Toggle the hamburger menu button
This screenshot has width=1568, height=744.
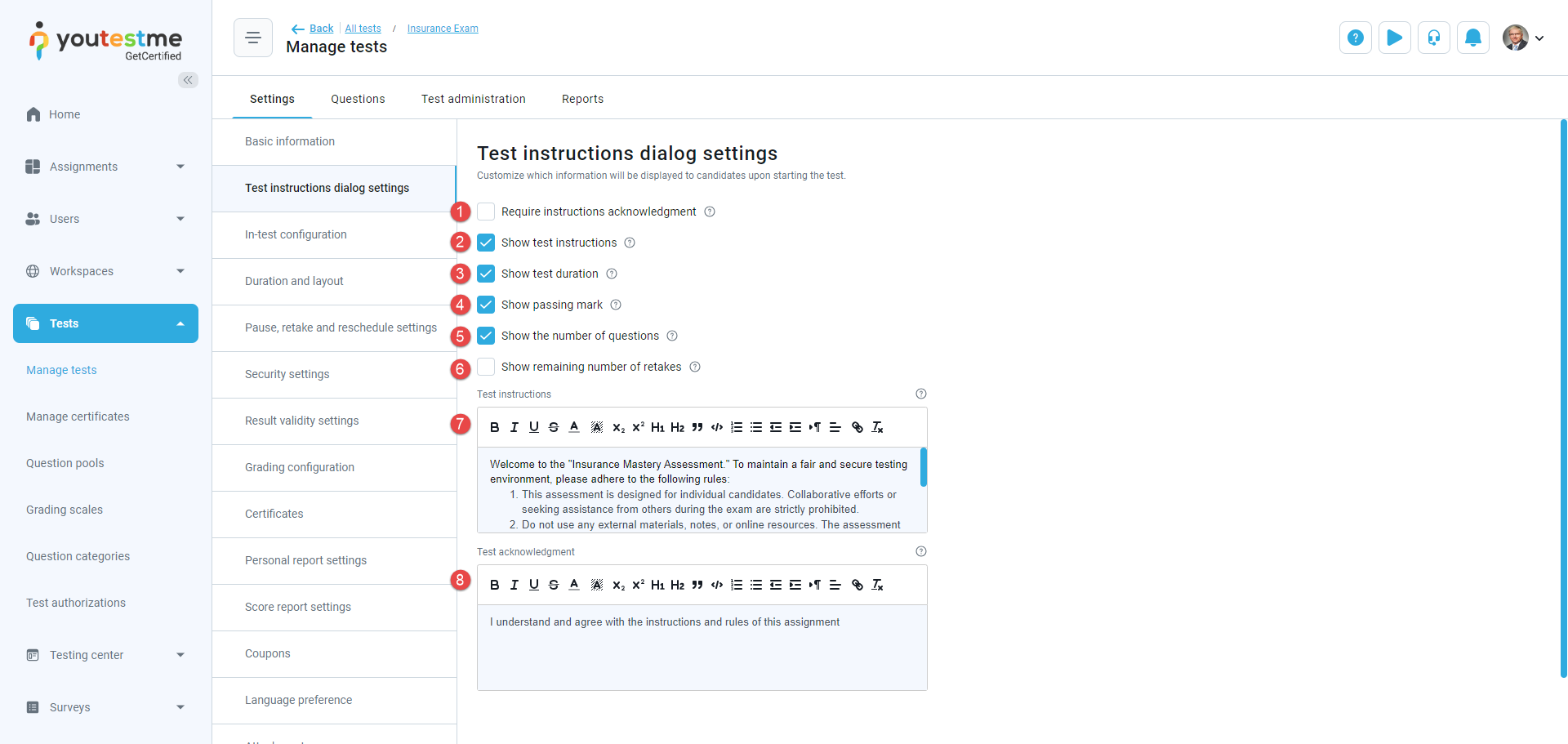253,38
